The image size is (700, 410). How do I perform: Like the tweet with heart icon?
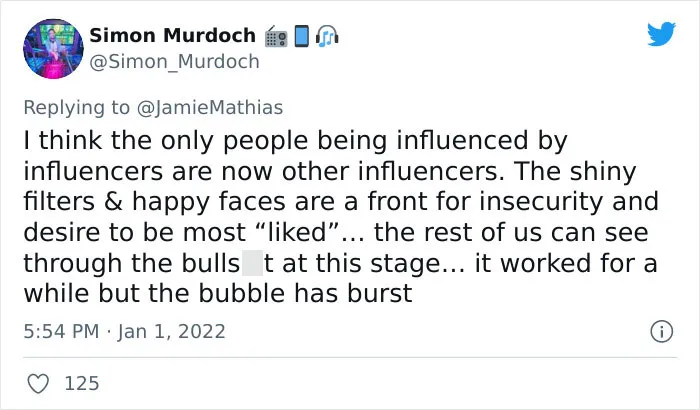point(38,384)
